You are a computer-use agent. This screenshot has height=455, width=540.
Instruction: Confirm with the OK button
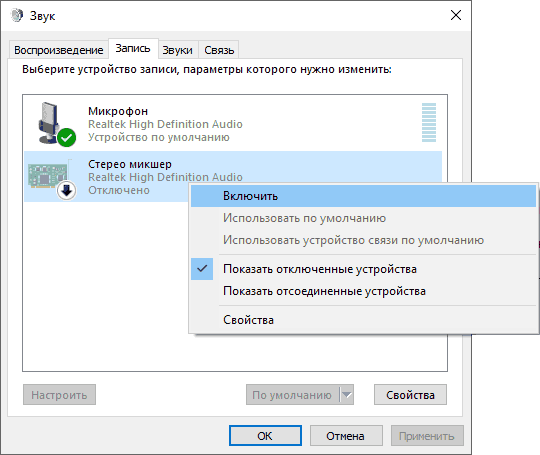pyautogui.click(x=265, y=436)
